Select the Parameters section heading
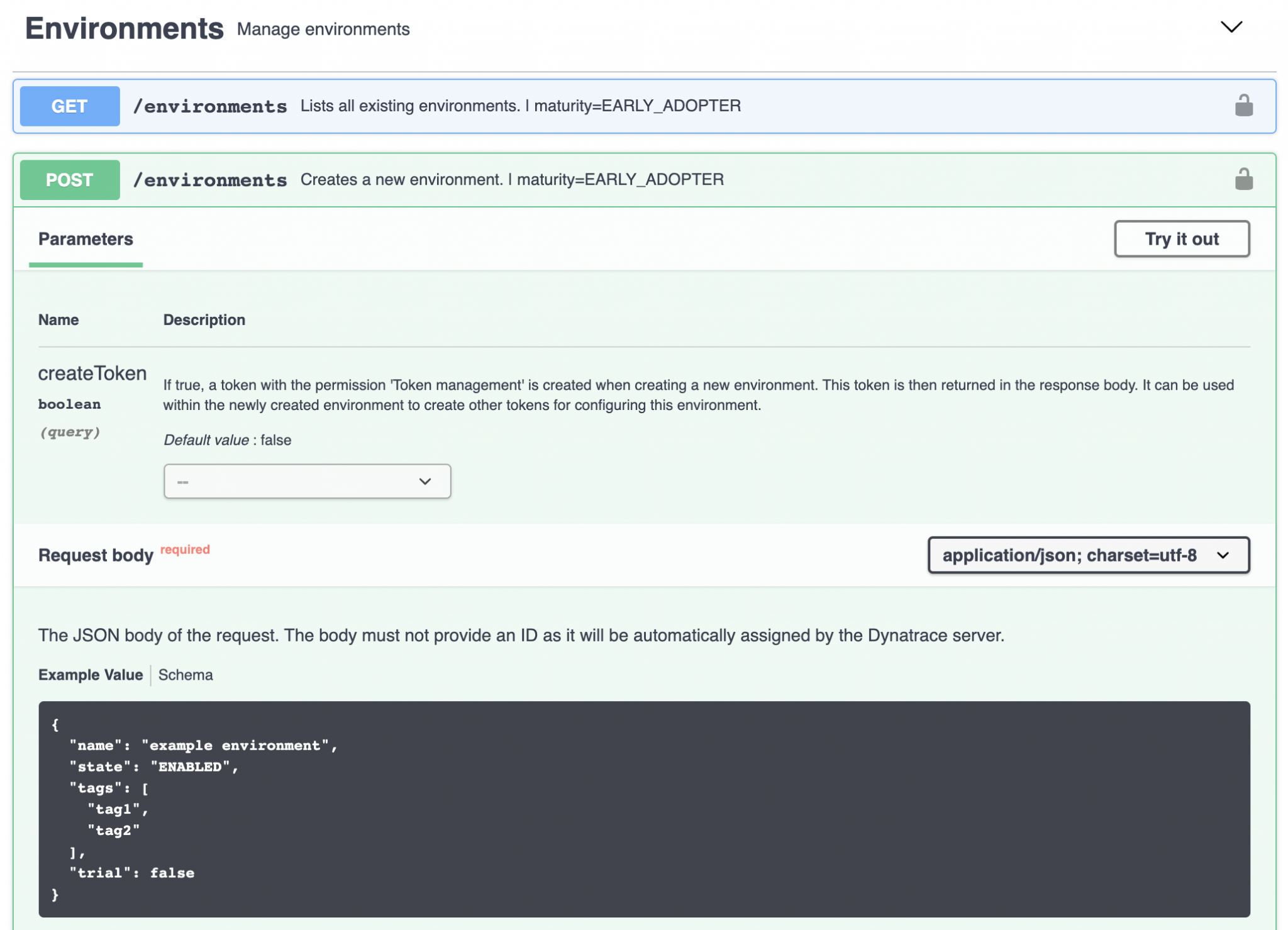Image resolution: width=1288 pixels, height=930 pixels. coord(86,239)
